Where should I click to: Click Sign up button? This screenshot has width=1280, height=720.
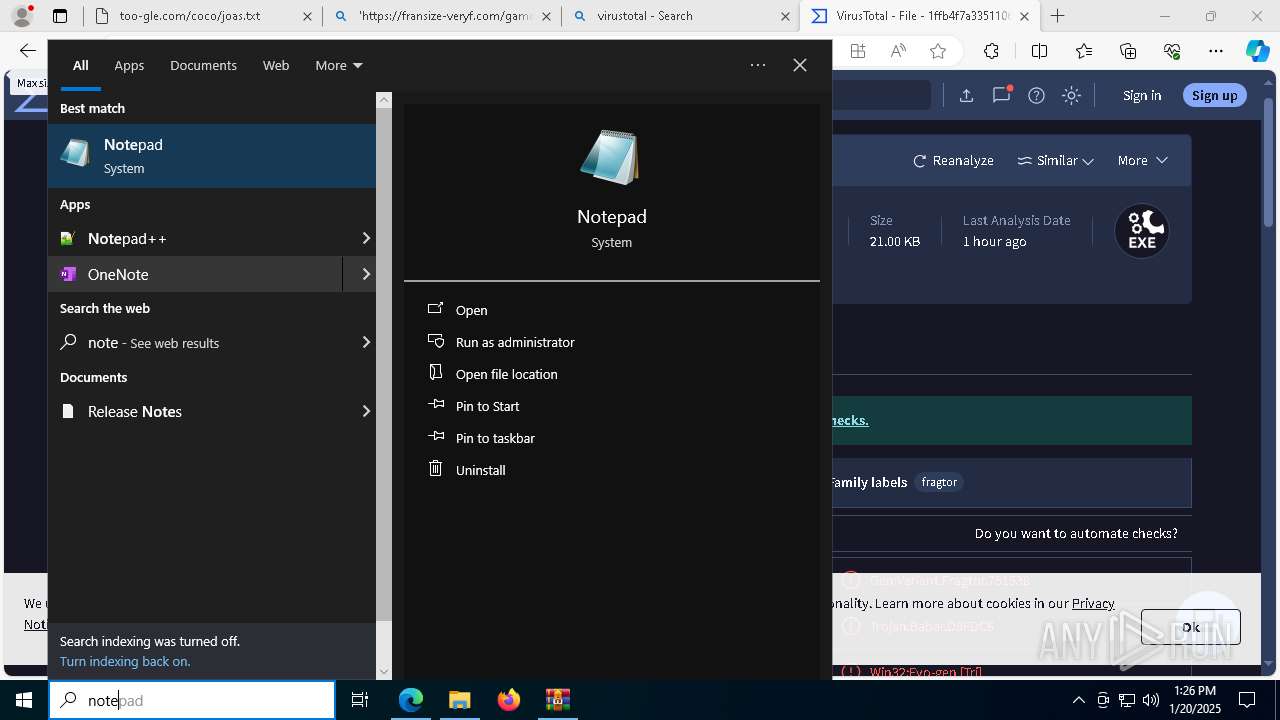(x=1214, y=95)
